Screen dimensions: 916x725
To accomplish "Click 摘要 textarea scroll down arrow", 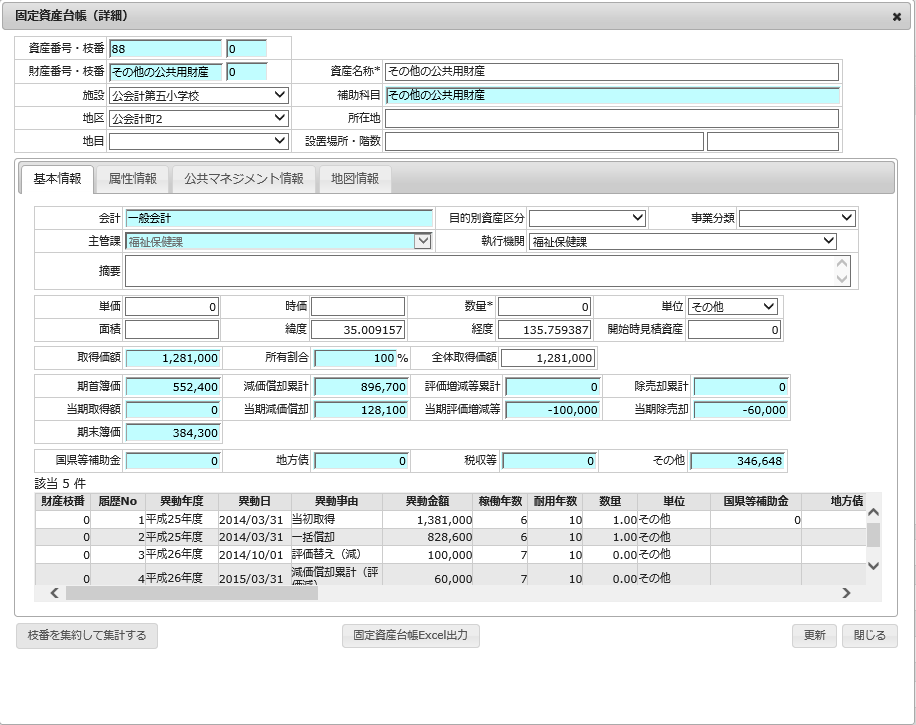I will 842,279.
